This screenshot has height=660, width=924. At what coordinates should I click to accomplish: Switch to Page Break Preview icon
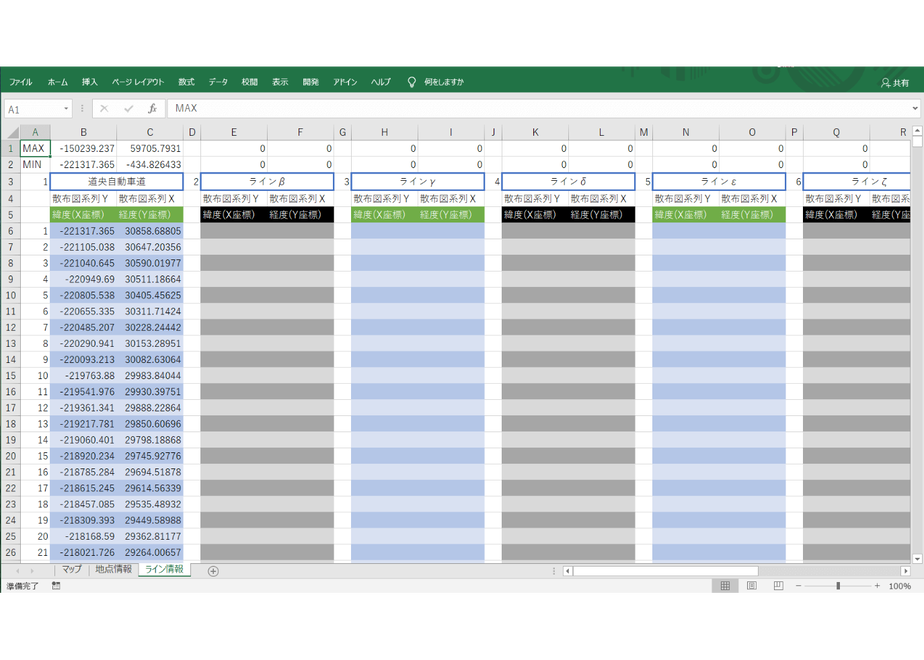pos(778,586)
